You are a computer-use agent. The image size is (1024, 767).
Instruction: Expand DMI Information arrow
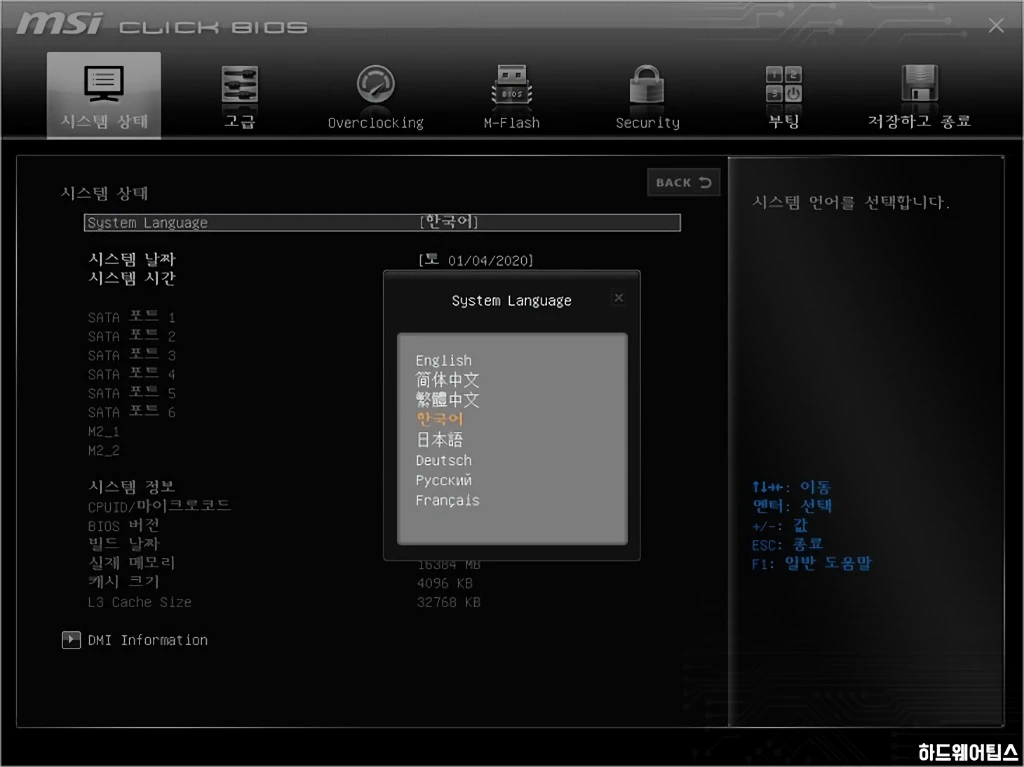pos(71,640)
